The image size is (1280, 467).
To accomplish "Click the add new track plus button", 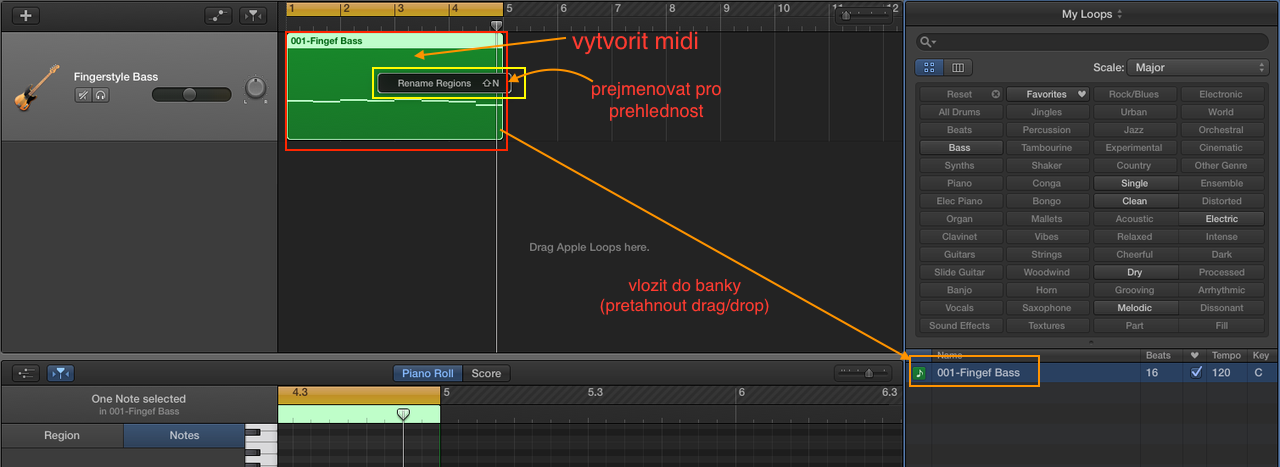I will pos(26,15).
